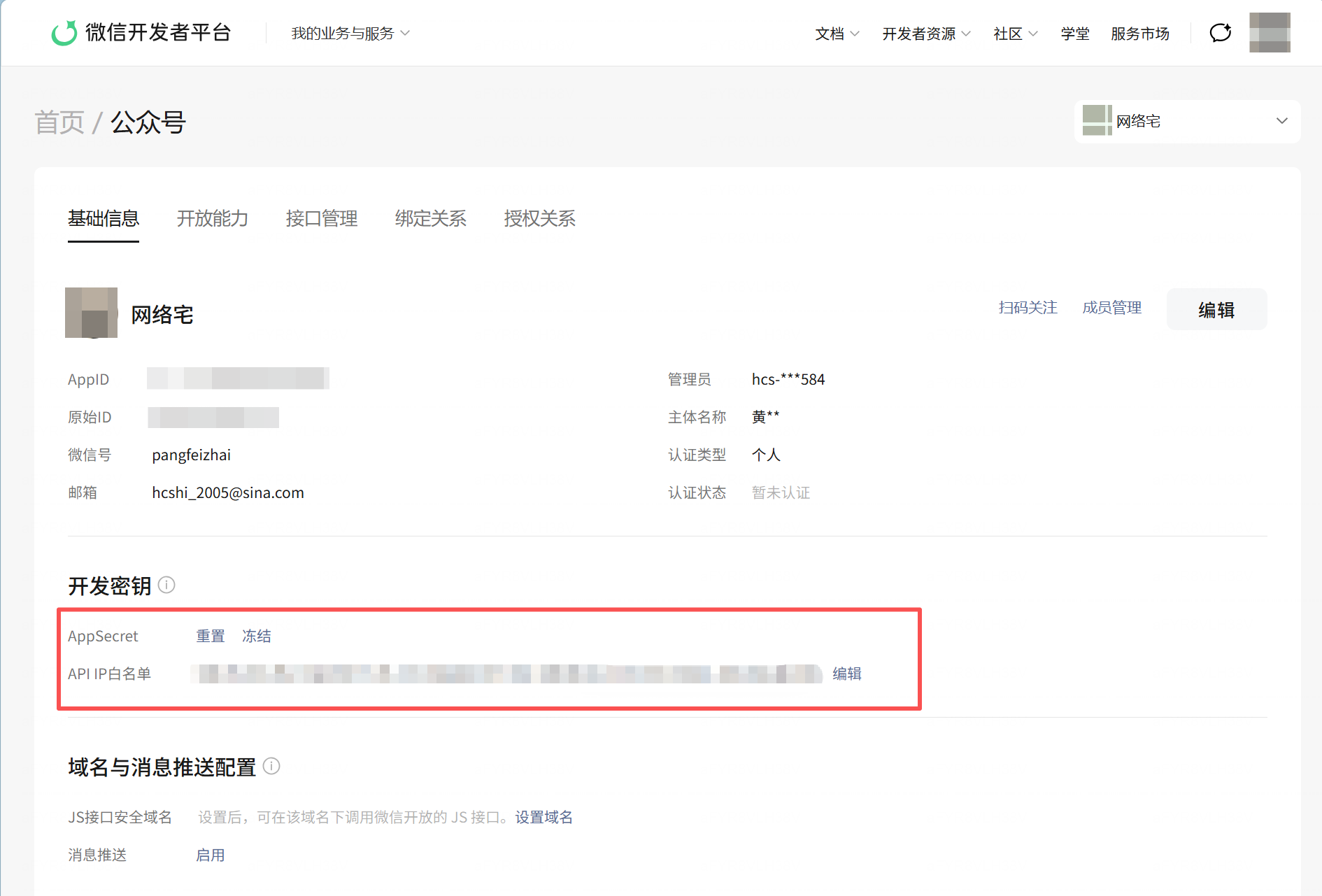This screenshot has width=1322, height=896.
Task: Click 重置 for AppSecret
Action: pos(211,636)
